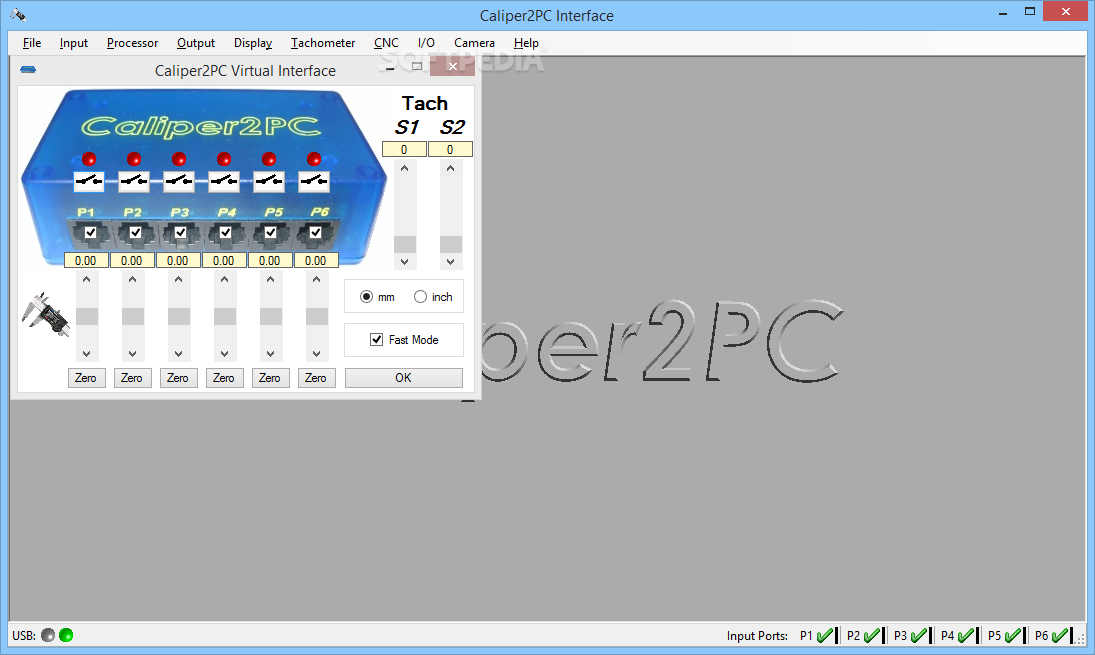Viewport: 1095px width, 655px height.
Task: Select the inch unit radio button
Action: [420, 297]
